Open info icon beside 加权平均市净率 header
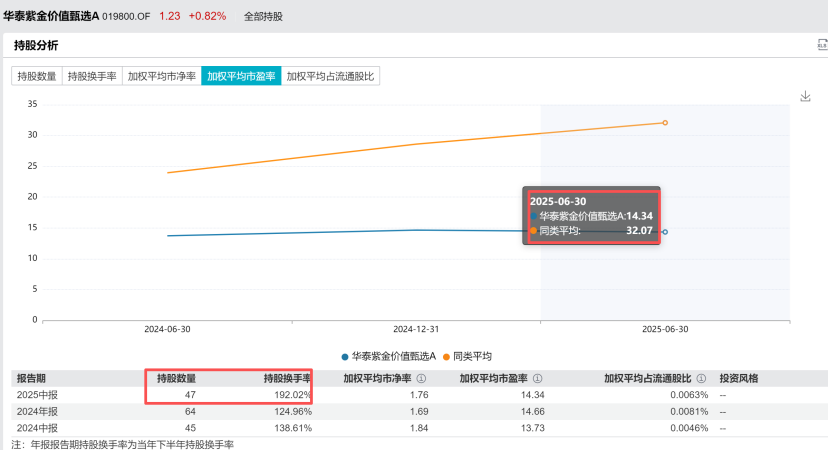 pos(421,378)
